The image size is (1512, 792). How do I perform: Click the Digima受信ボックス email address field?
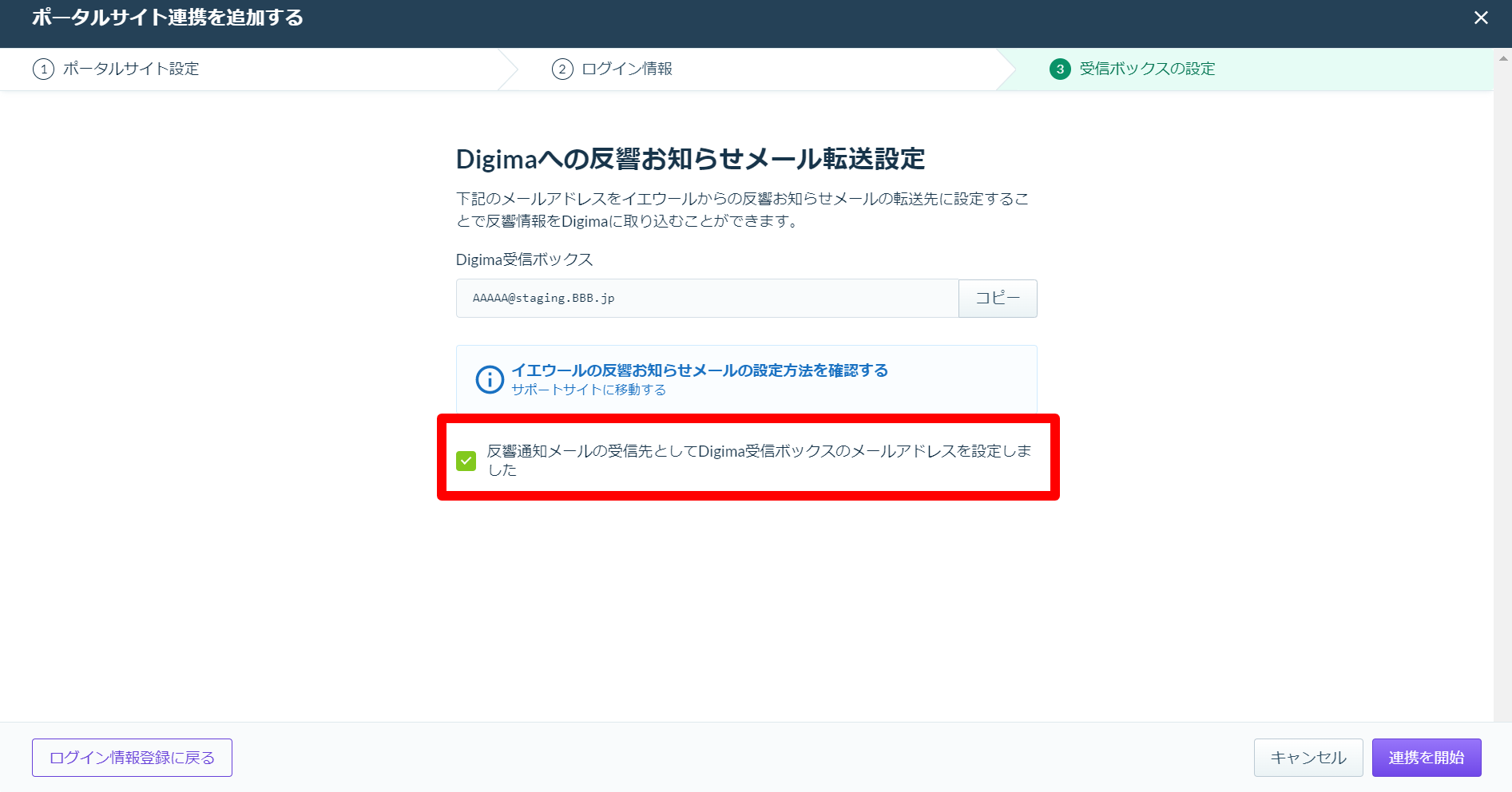(707, 299)
